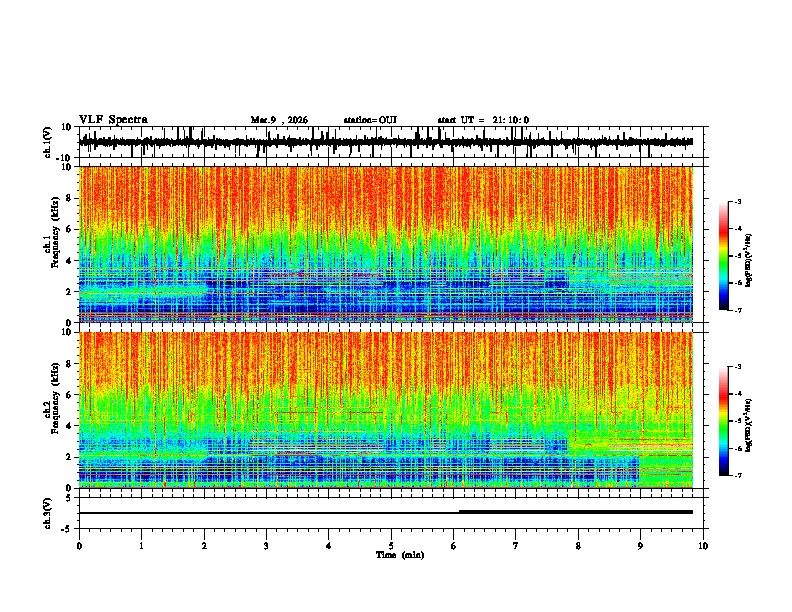The width and height of the screenshot is (792, 612).
Task: Click the "10" tick on the time axis
Action: 703,546
